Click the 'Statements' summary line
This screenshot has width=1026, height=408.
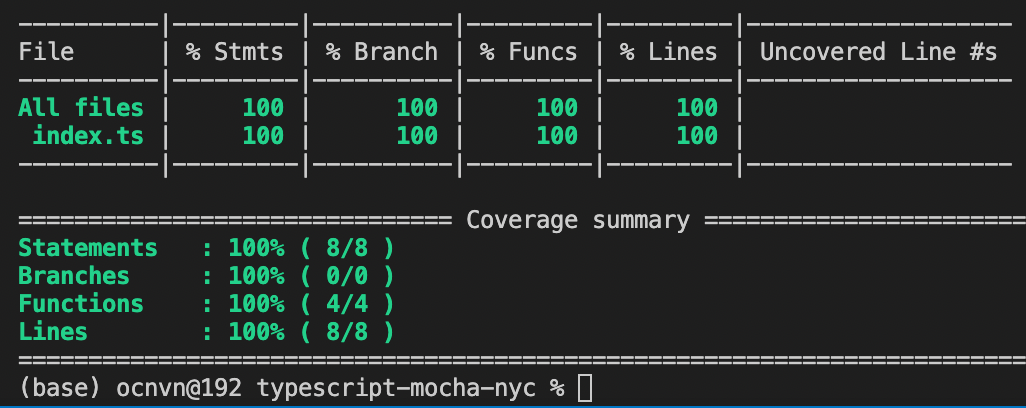pyautogui.click(x=206, y=248)
